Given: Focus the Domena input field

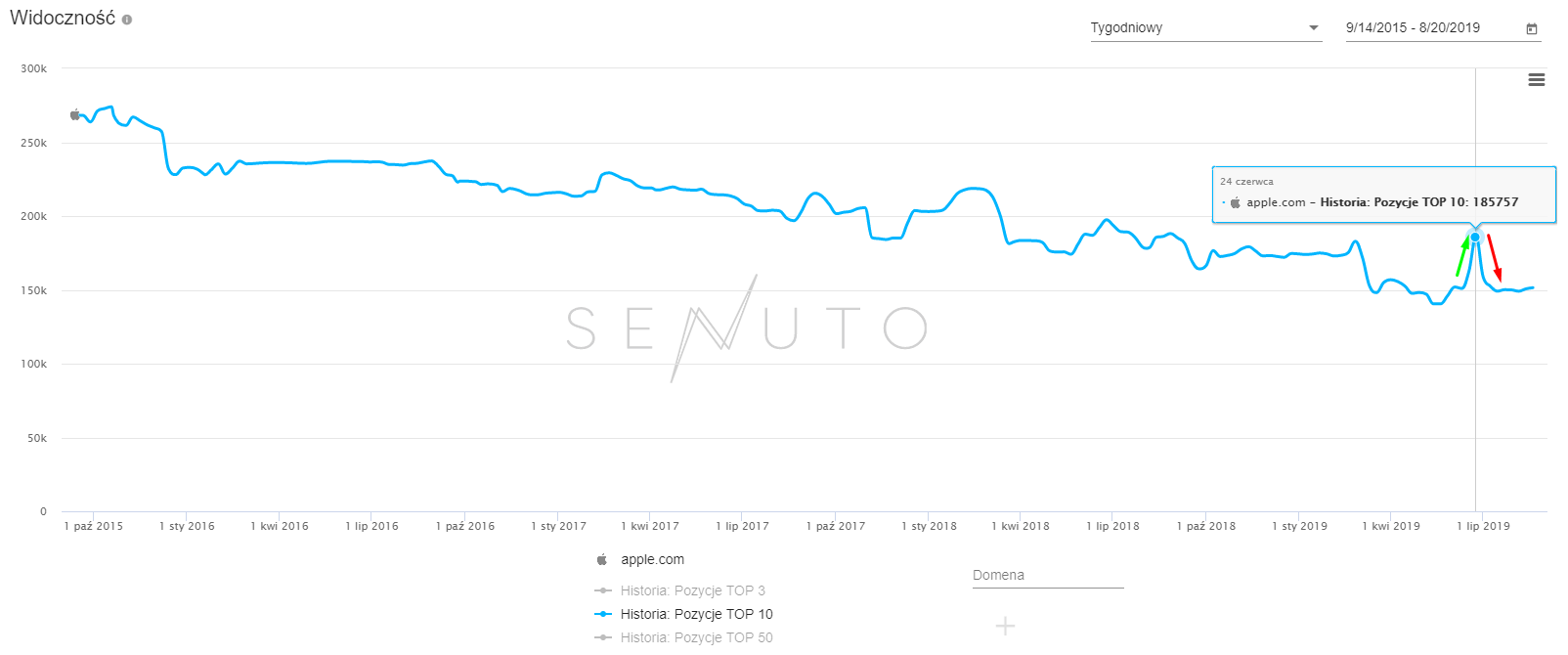Looking at the screenshot, I should pyautogui.click(x=1048, y=576).
